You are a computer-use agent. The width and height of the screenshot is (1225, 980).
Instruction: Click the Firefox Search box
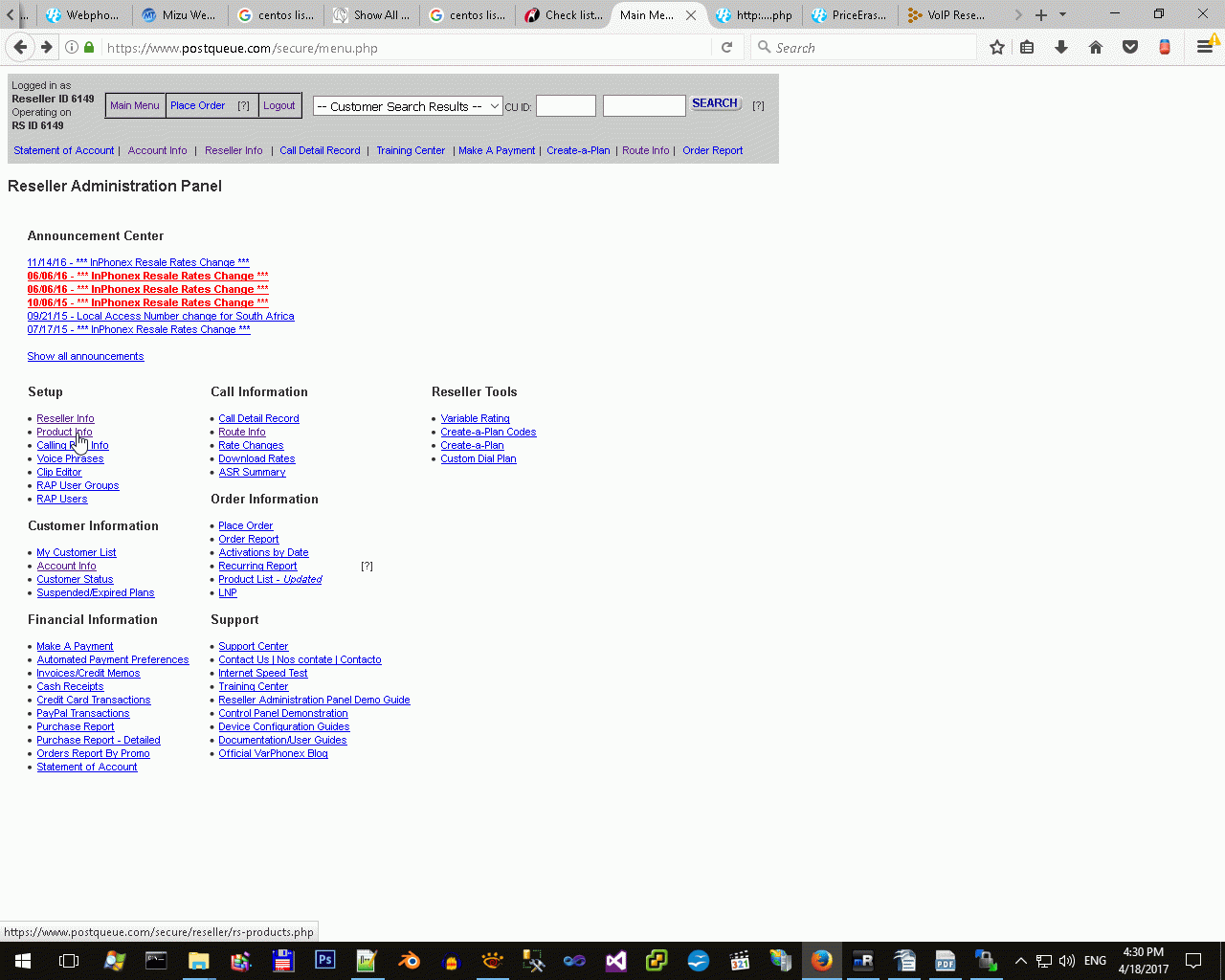(864, 47)
